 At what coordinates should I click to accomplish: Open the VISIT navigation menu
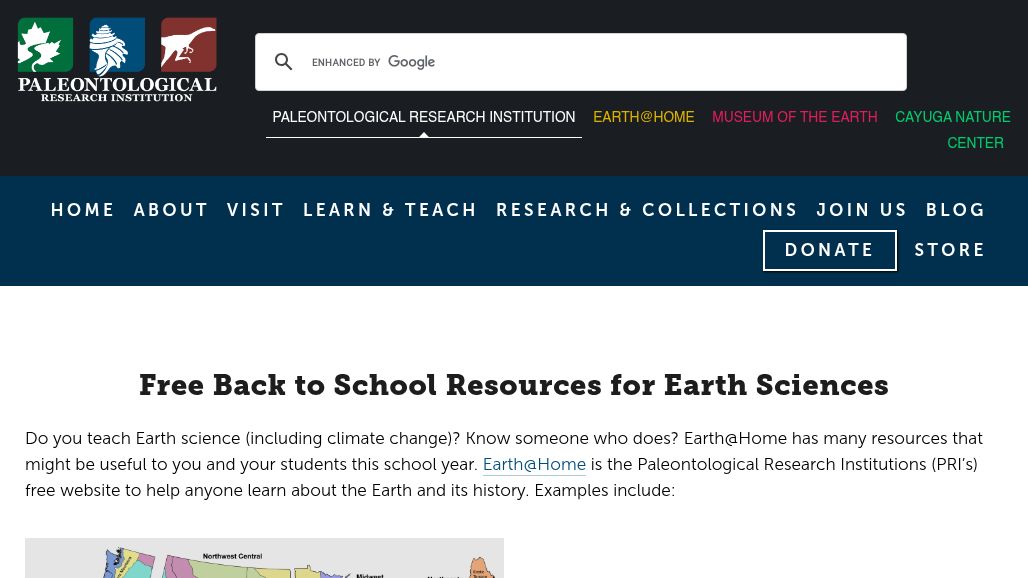[x=256, y=210]
